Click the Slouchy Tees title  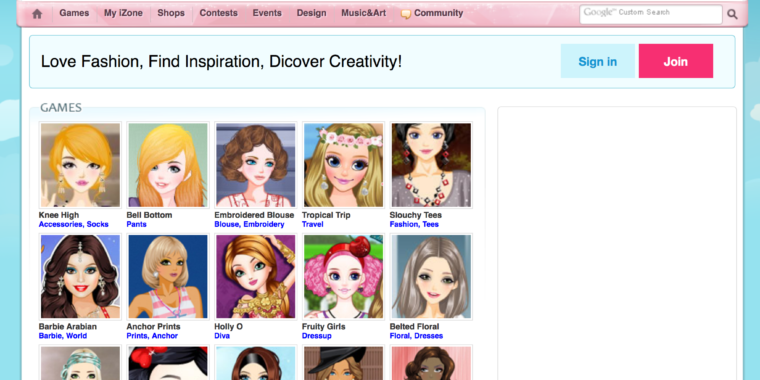click(x=415, y=215)
